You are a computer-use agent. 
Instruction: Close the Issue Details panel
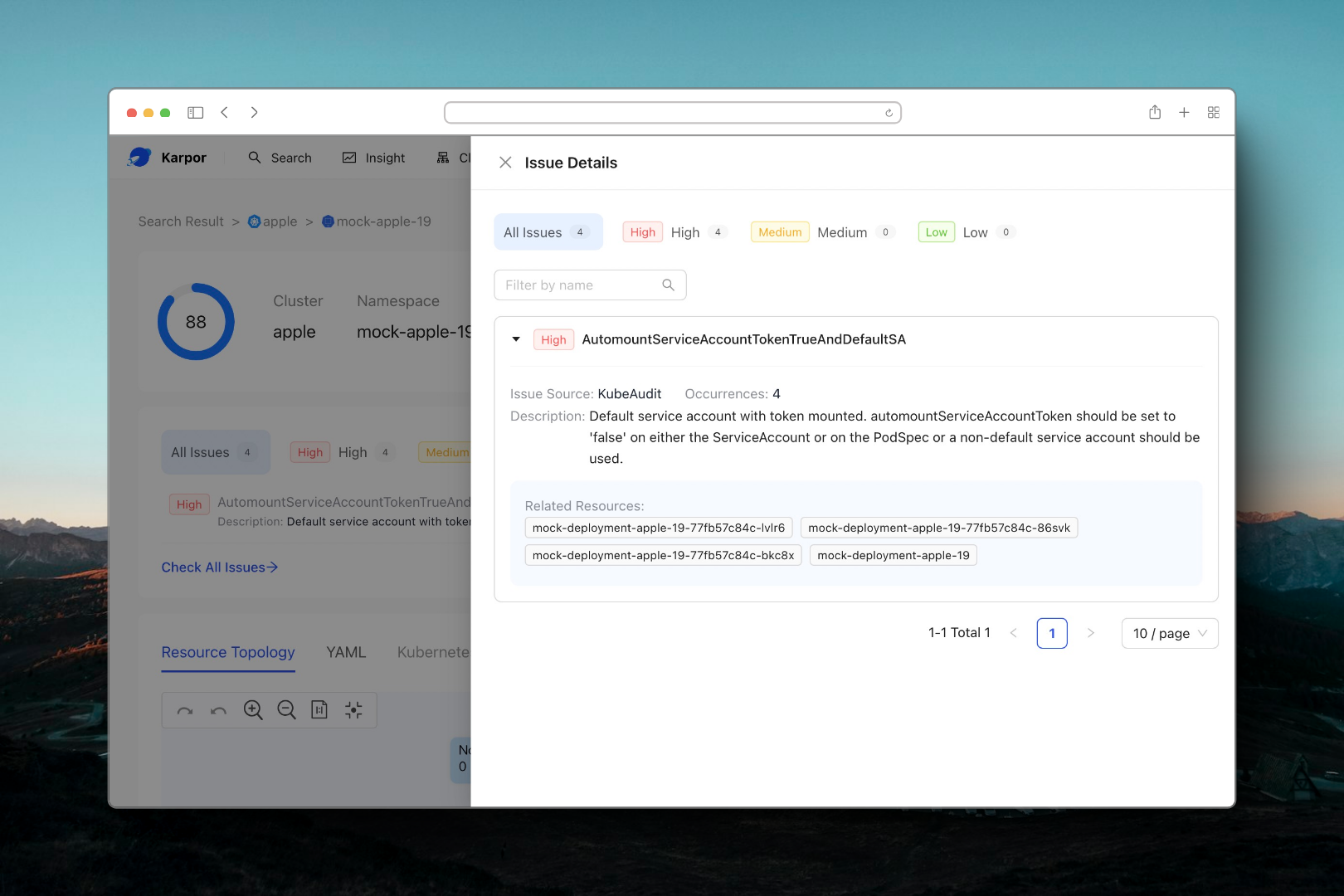(x=504, y=163)
